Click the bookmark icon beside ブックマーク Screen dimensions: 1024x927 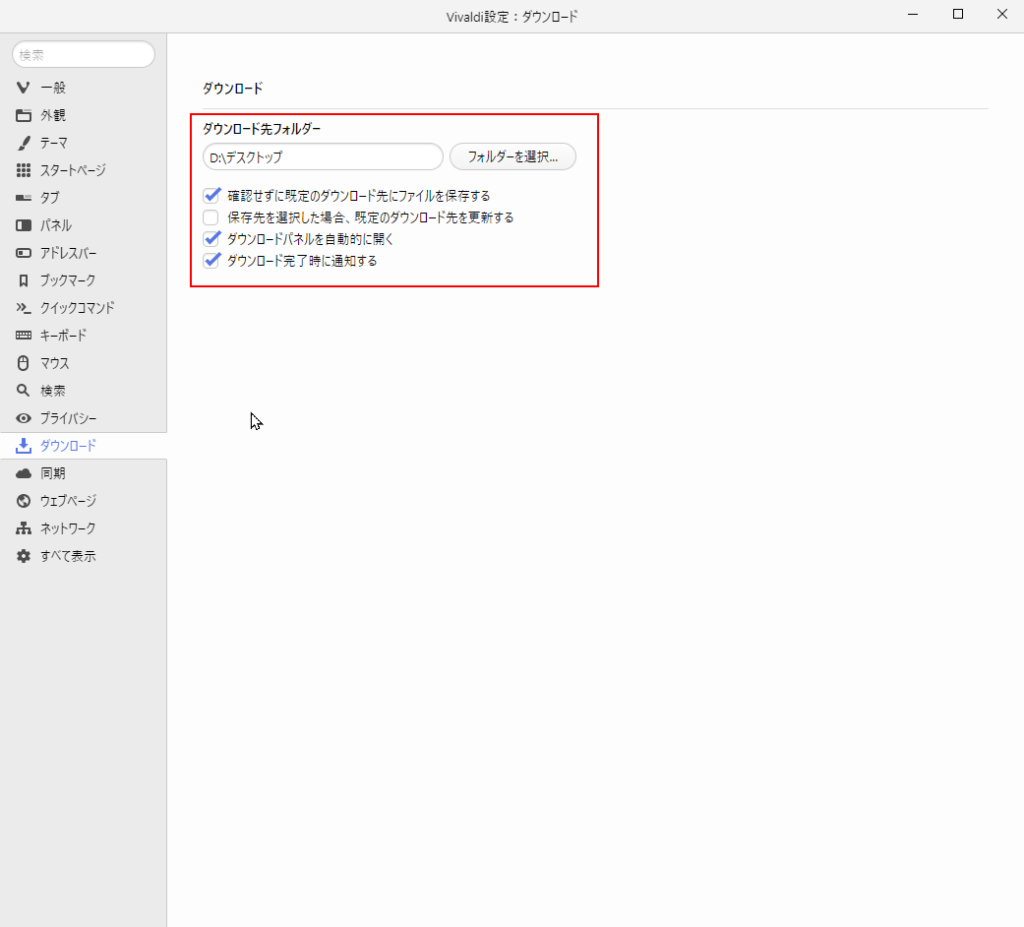pos(24,281)
